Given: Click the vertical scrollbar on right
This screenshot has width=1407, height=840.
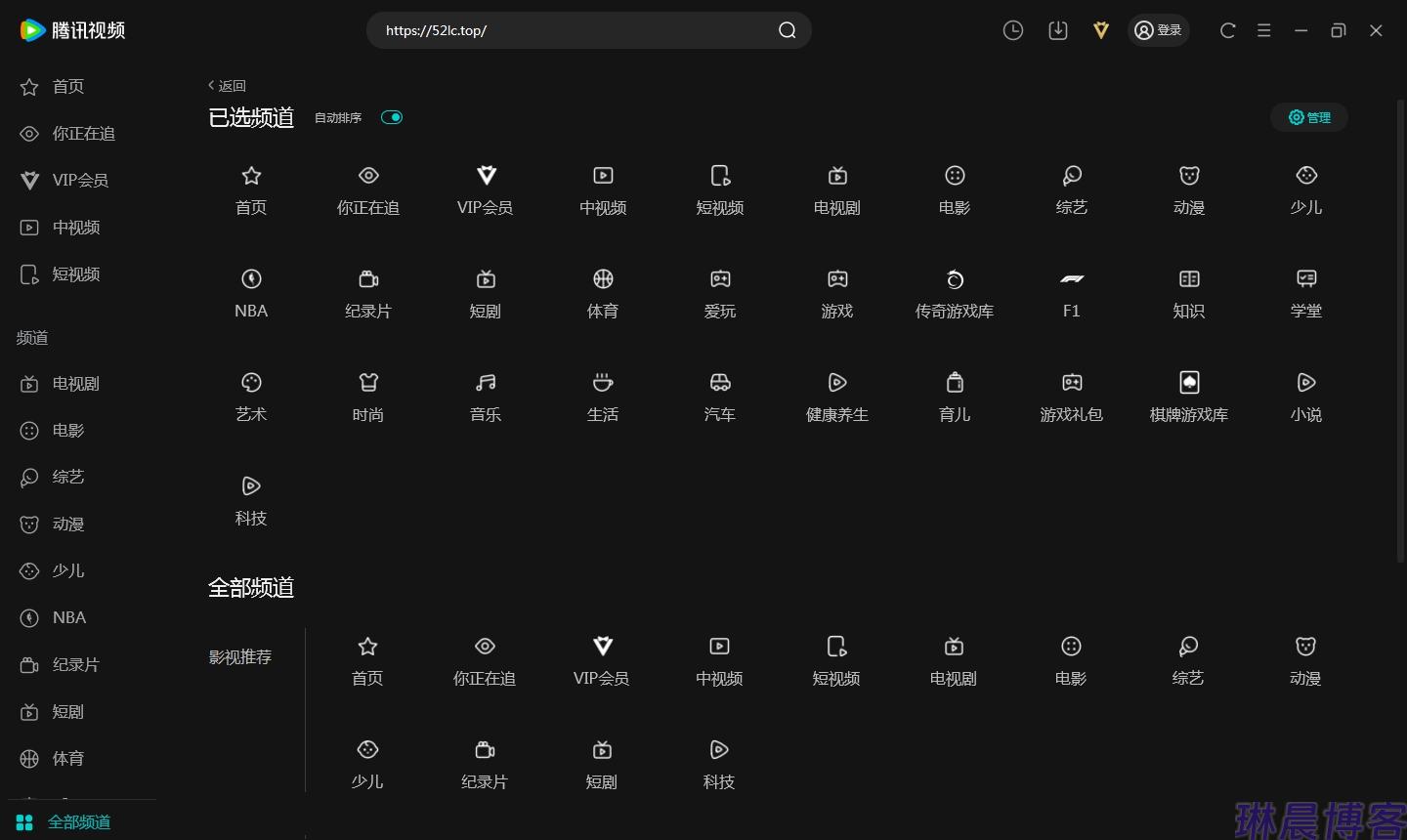Looking at the screenshot, I should click(1400, 332).
